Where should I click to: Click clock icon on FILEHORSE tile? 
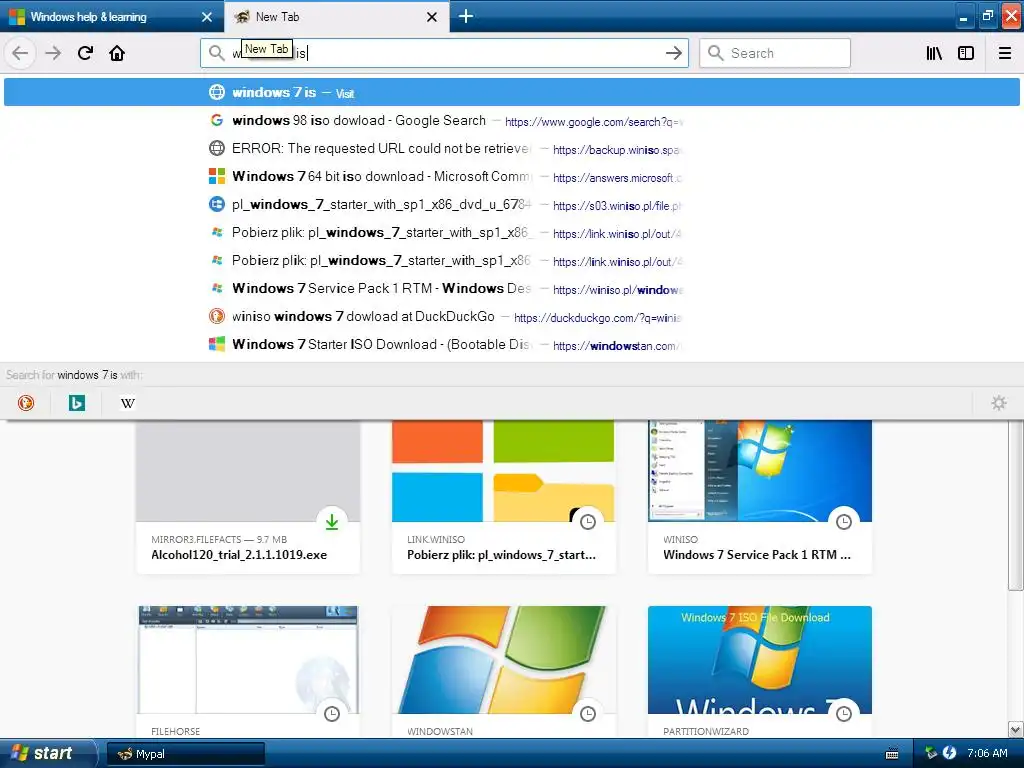[x=332, y=714]
